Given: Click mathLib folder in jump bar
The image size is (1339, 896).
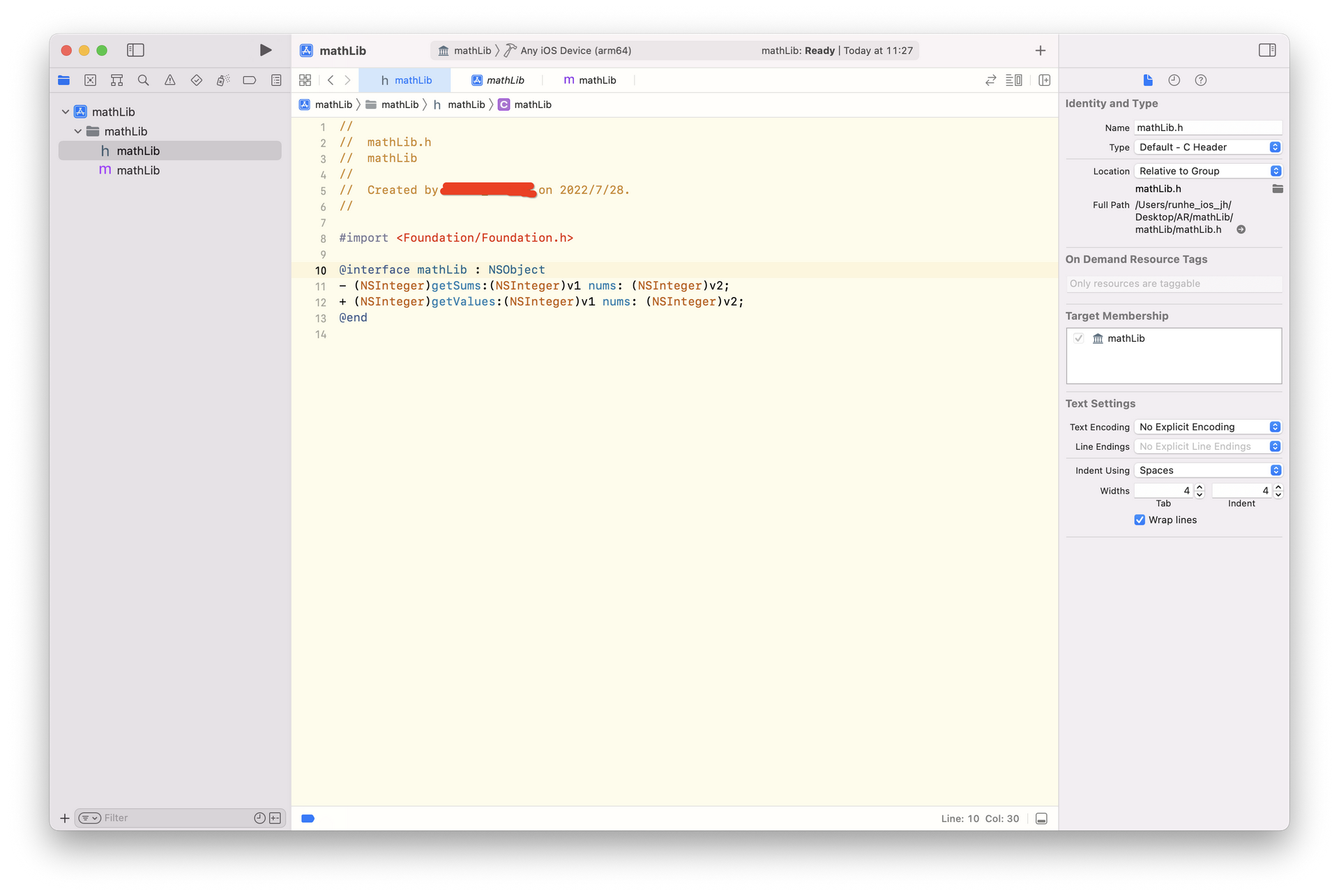Looking at the screenshot, I should pyautogui.click(x=392, y=105).
